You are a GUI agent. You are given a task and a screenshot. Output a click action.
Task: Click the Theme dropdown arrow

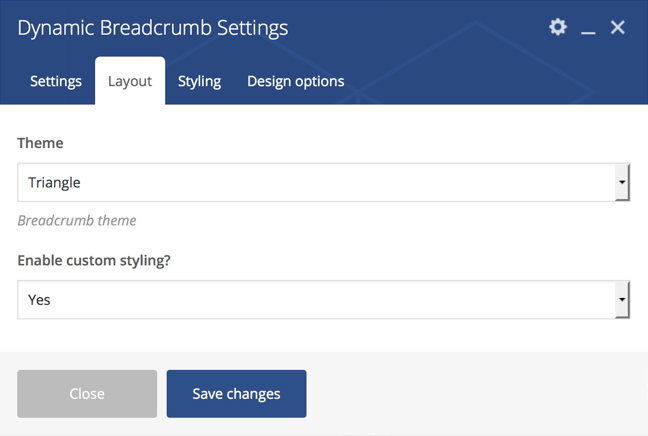(x=622, y=183)
